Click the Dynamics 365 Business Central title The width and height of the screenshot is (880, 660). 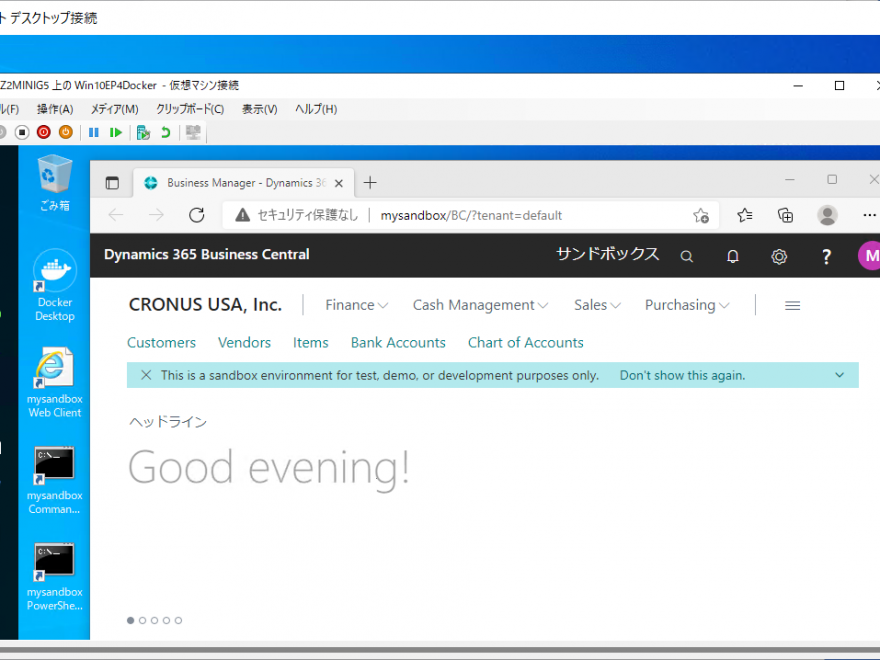207,254
